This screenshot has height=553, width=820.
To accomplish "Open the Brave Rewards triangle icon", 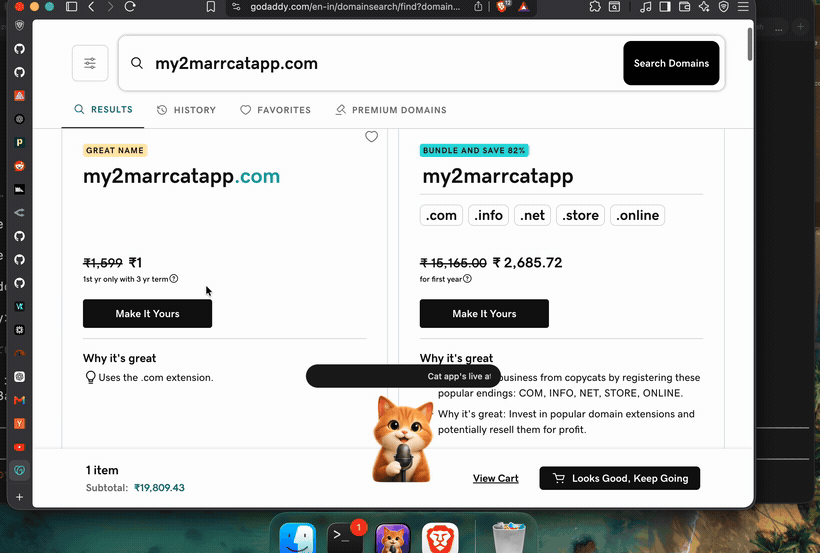I will (x=523, y=7).
